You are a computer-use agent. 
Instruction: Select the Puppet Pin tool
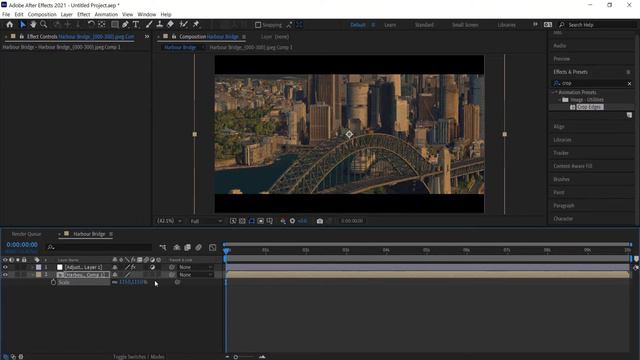coord(196,24)
